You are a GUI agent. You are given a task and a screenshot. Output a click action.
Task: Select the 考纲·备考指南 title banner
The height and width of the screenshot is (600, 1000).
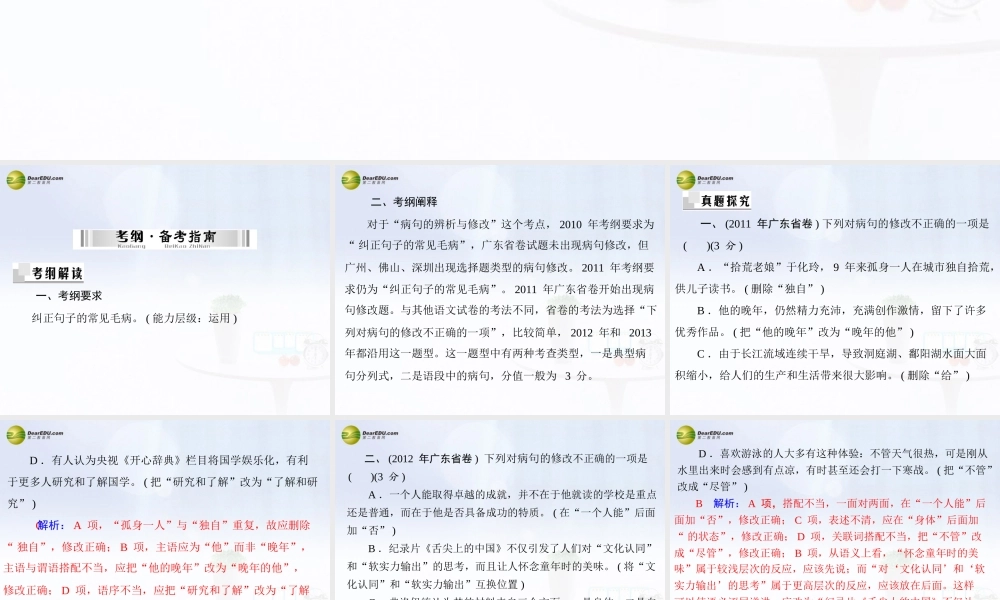pyautogui.click(x=165, y=238)
